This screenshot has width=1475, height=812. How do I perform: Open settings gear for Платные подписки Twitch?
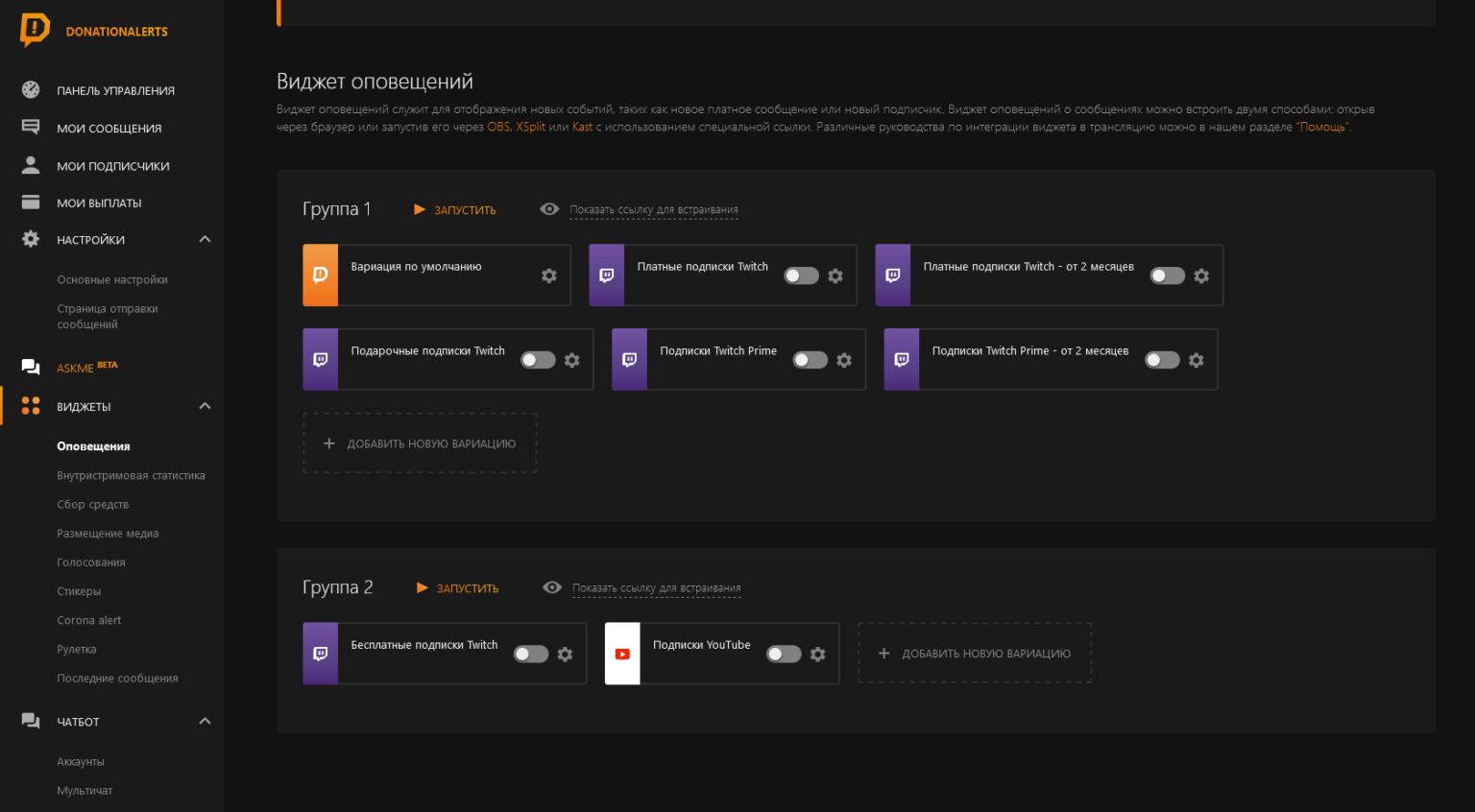click(x=835, y=275)
